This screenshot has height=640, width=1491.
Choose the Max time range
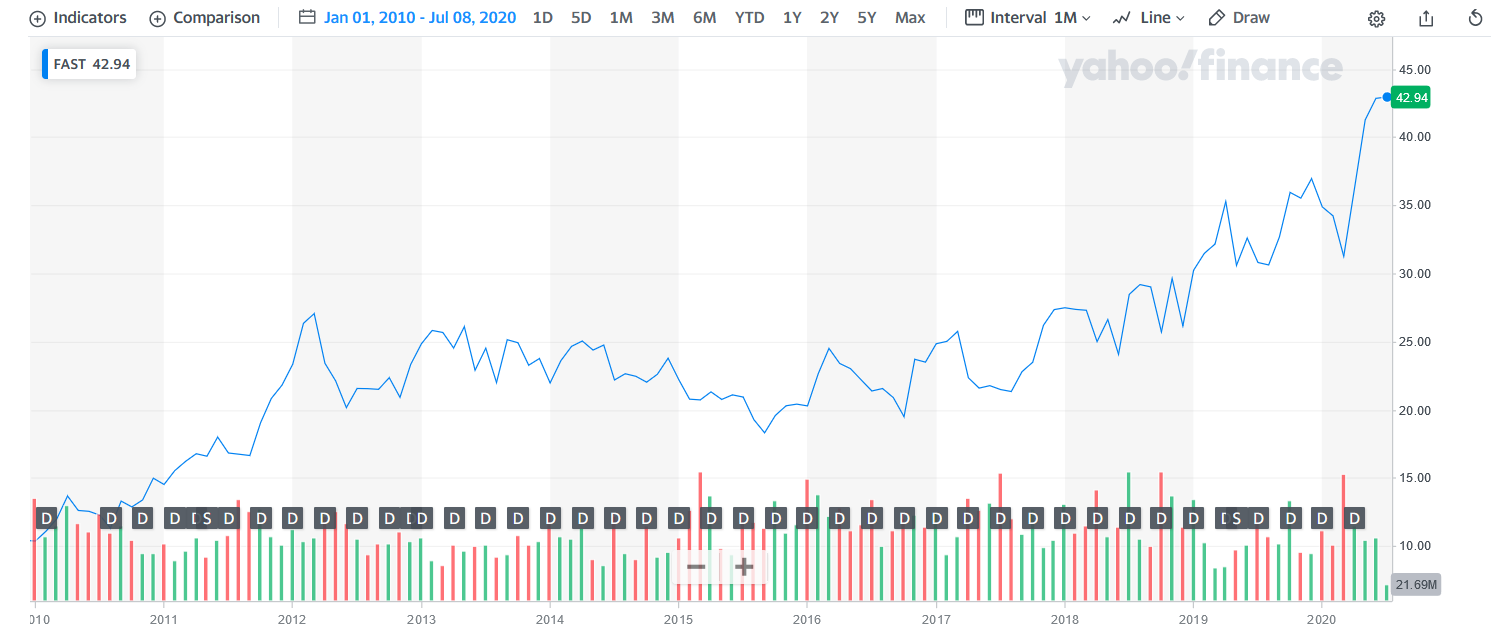pos(910,18)
